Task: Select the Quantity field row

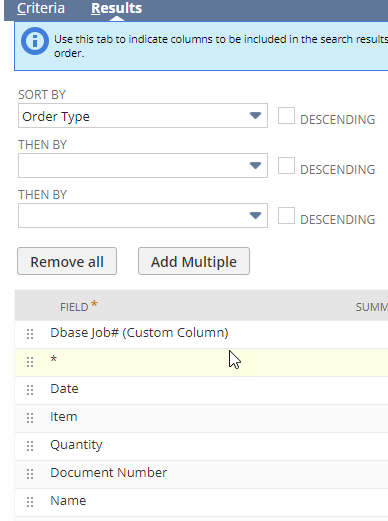Action: pos(201,446)
